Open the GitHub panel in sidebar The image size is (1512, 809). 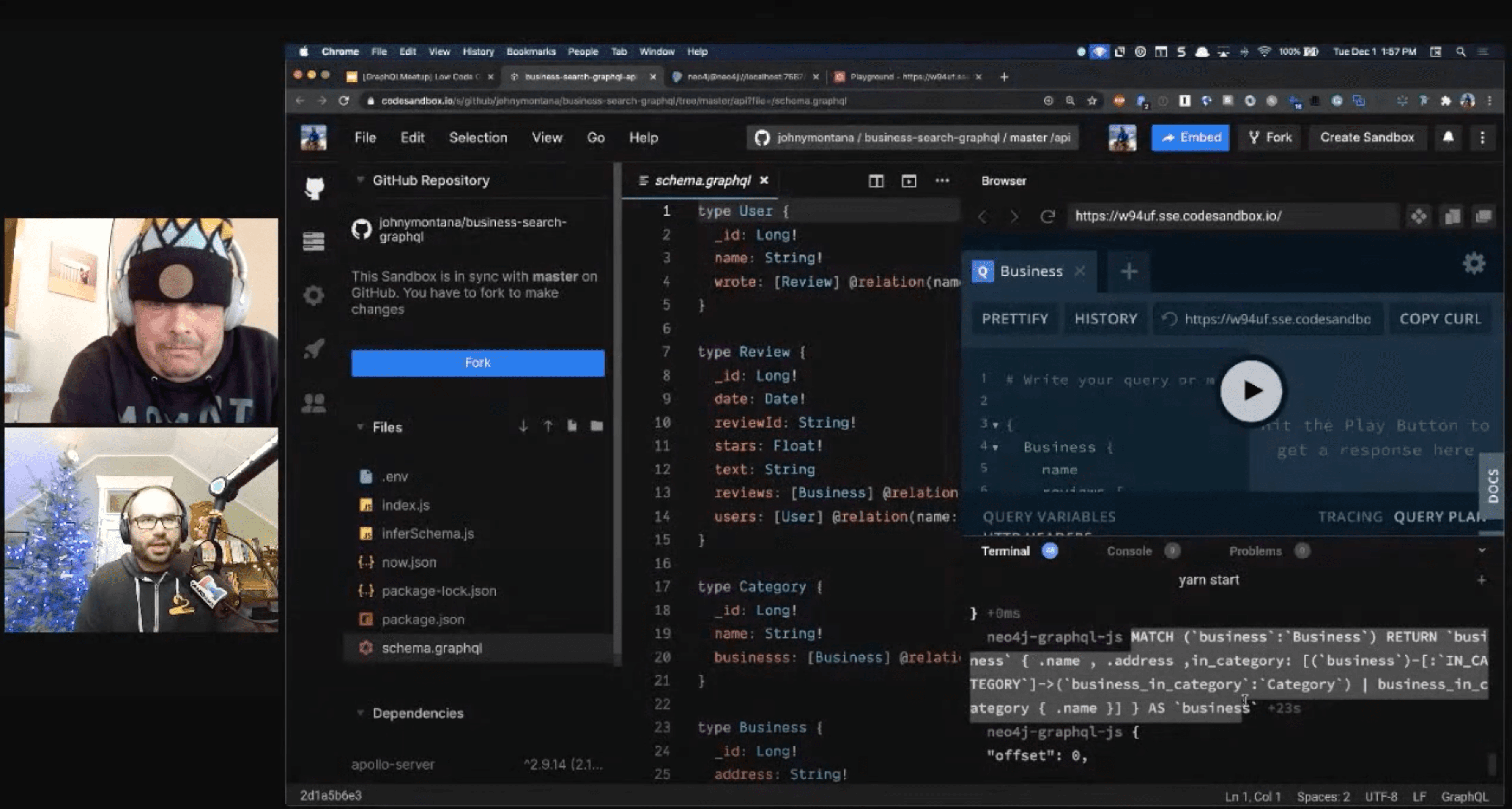(314, 188)
